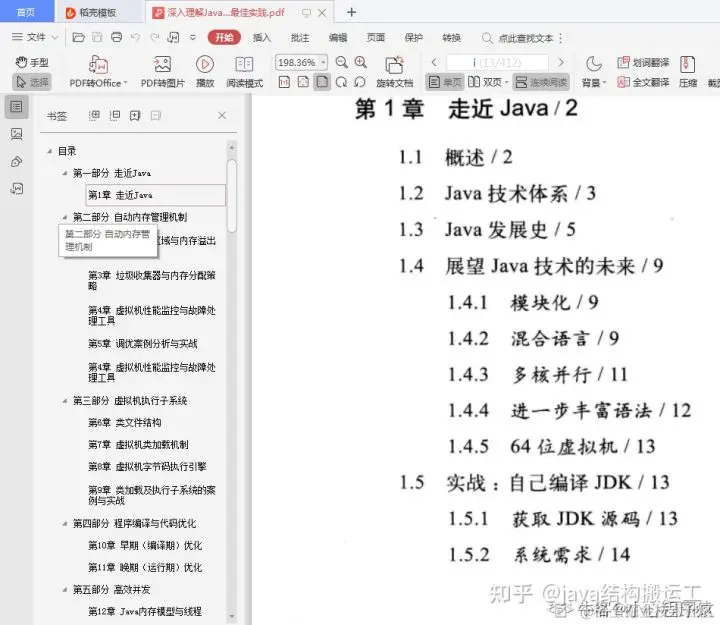This screenshot has height=625, width=720.
Task: Open the 文件 menu dropdown
Action: click(x=35, y=37)
